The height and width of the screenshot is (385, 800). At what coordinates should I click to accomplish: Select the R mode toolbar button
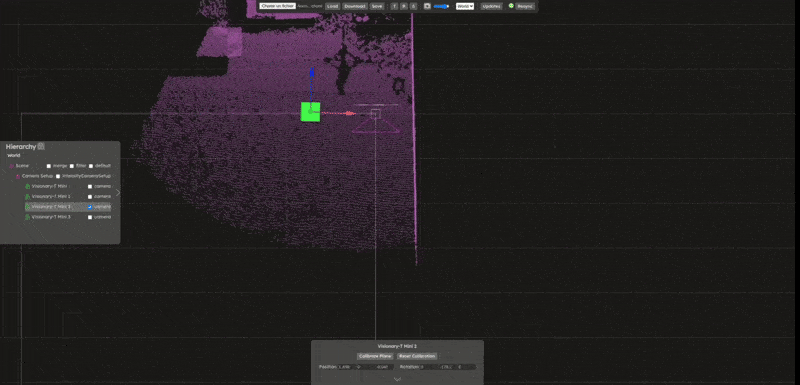(x=404, y=6)
